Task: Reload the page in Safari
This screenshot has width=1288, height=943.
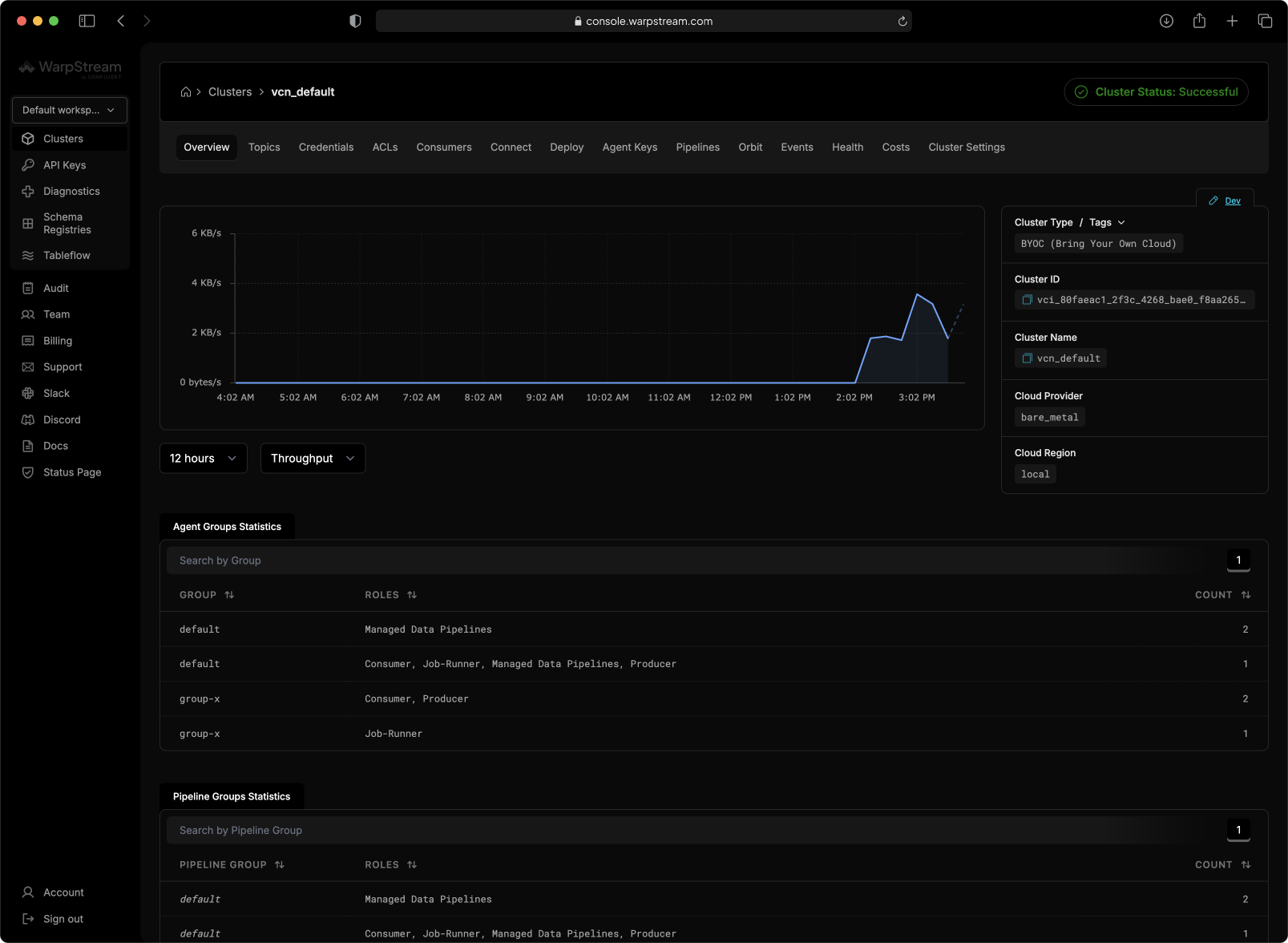Action: click(x=902, y=22)
